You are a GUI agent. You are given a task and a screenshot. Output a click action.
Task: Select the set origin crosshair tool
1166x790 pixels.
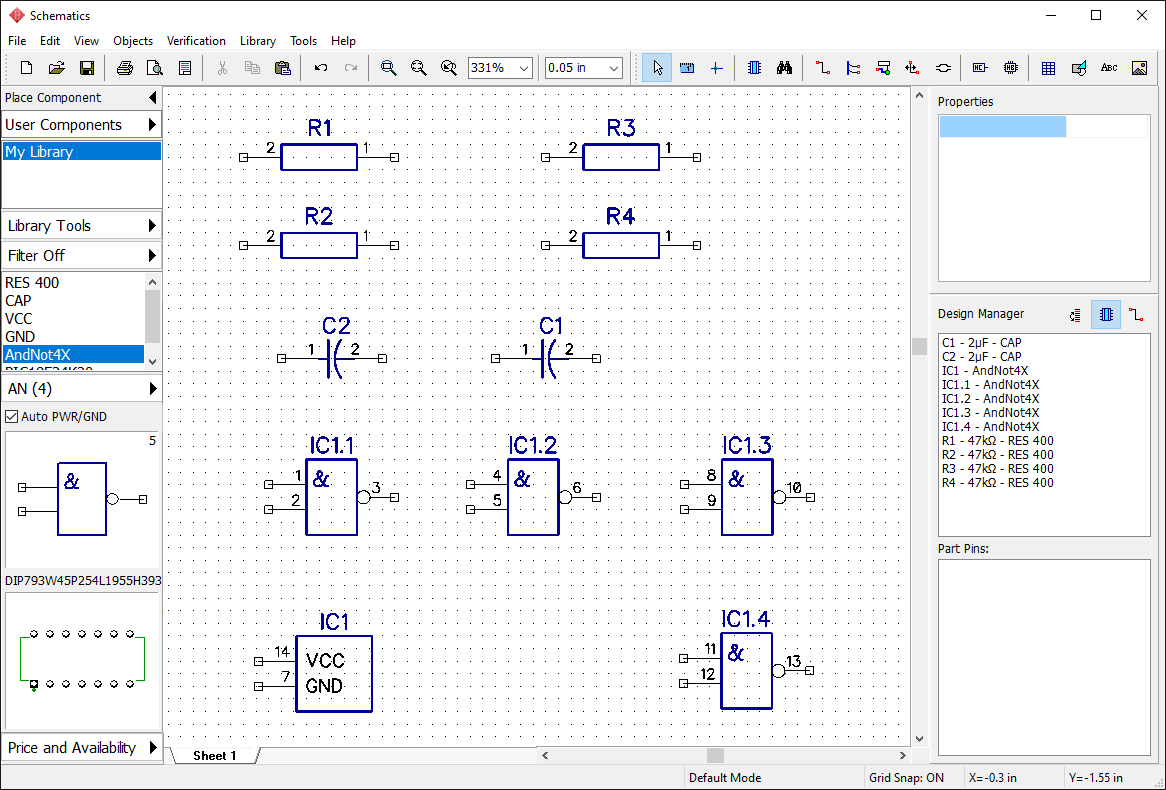pos(716,68)
